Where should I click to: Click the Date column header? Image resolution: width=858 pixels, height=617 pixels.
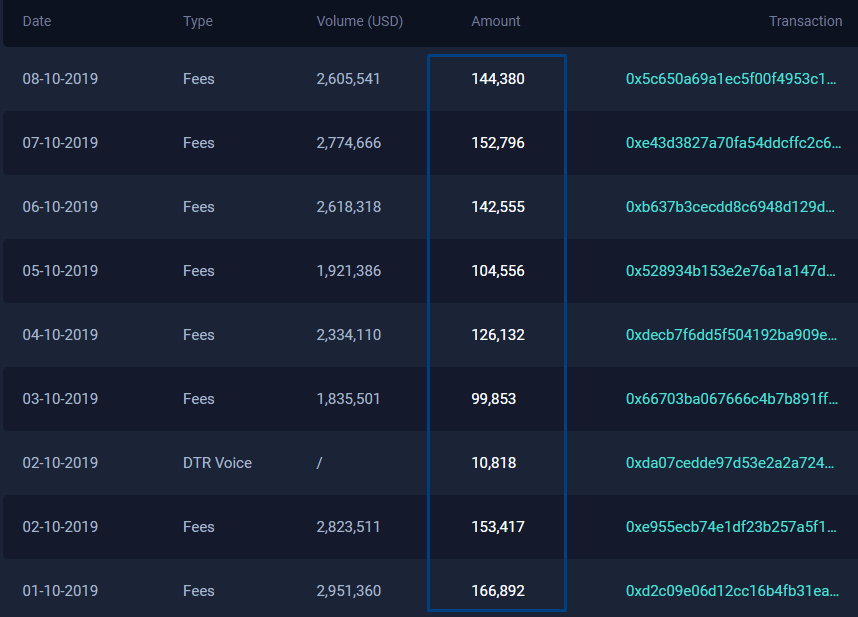point(37,21)
